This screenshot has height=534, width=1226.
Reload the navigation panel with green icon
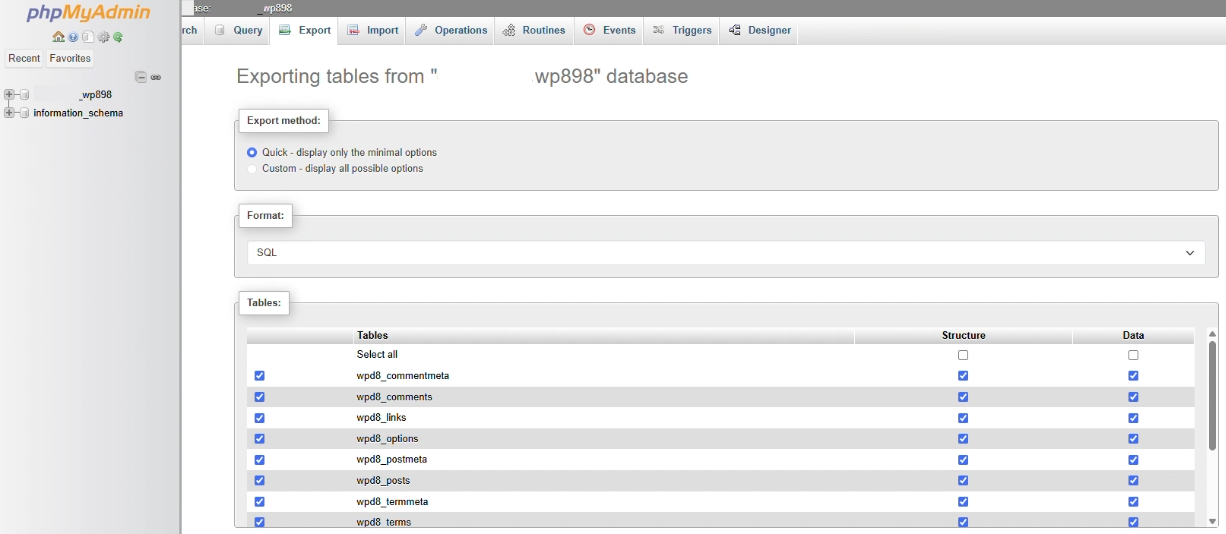118,37
